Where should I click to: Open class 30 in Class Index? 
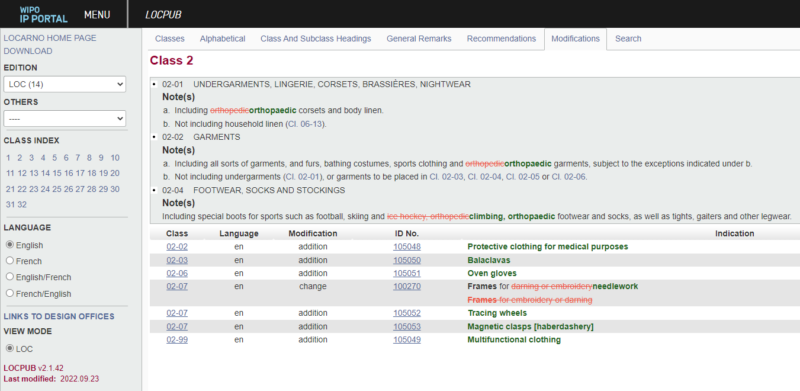pos(115,189)
